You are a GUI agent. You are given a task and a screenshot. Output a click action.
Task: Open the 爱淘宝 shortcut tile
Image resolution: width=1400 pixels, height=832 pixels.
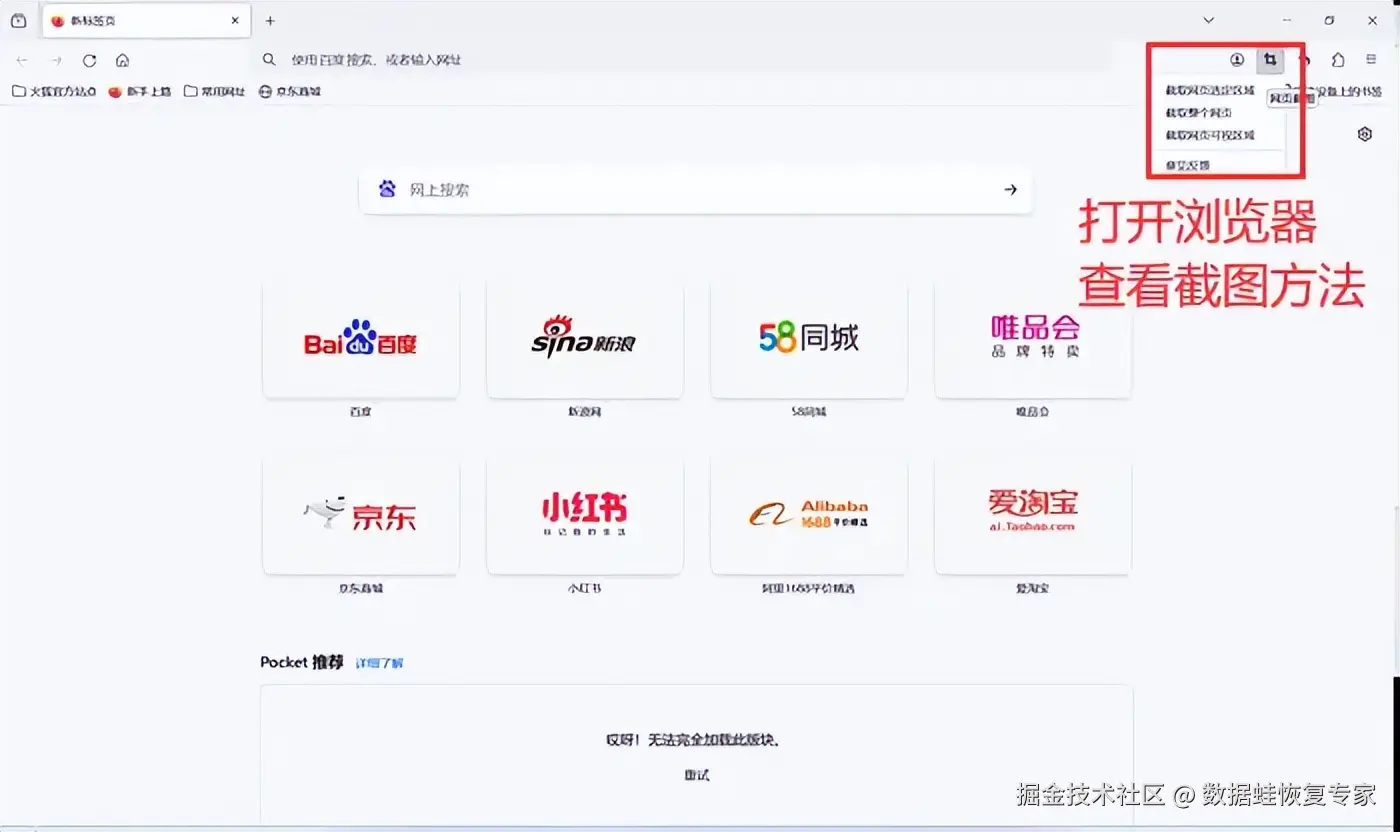[x=1033, y=517]
